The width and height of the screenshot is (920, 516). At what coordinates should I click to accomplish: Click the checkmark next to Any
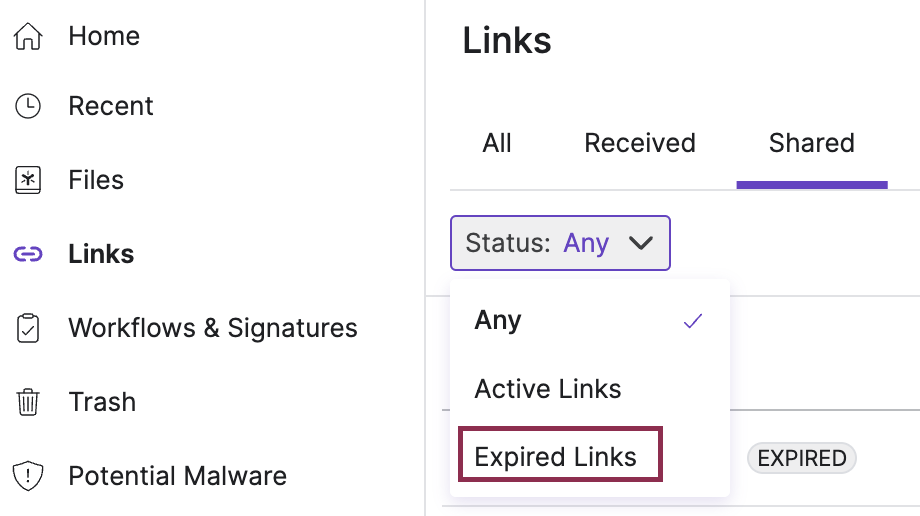coord(693,321)
